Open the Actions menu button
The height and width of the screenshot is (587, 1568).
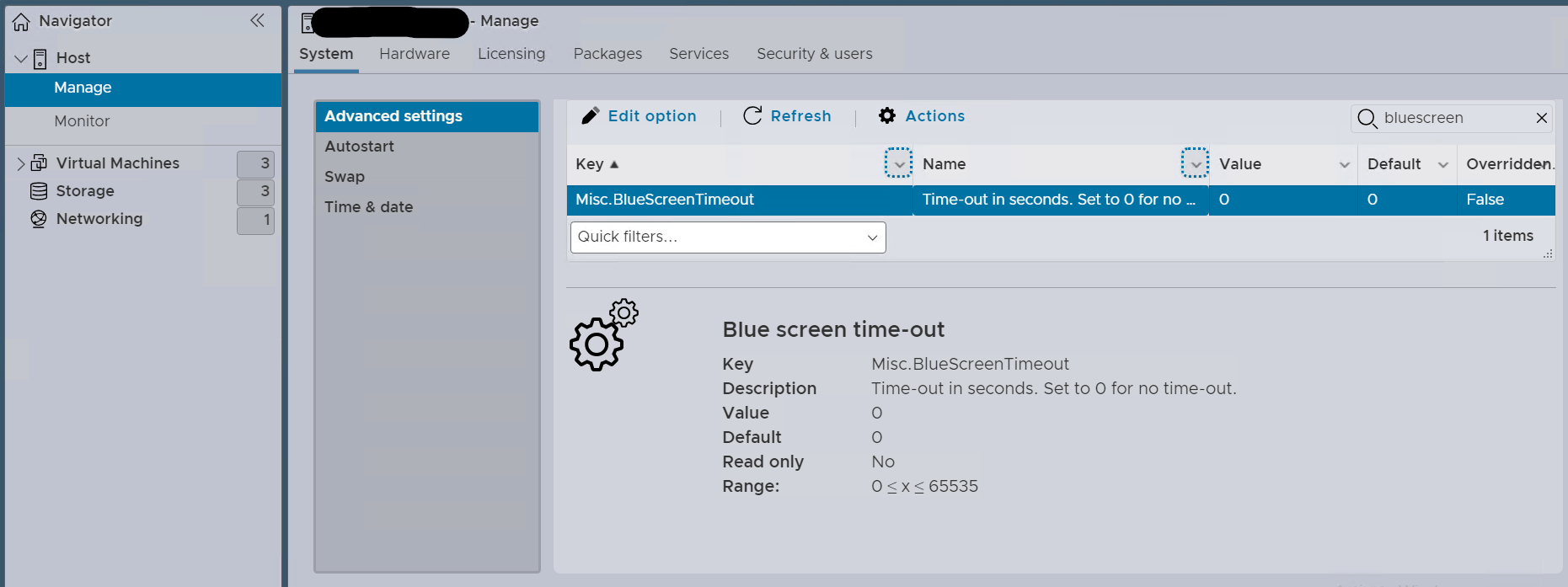tap(921, 116)
